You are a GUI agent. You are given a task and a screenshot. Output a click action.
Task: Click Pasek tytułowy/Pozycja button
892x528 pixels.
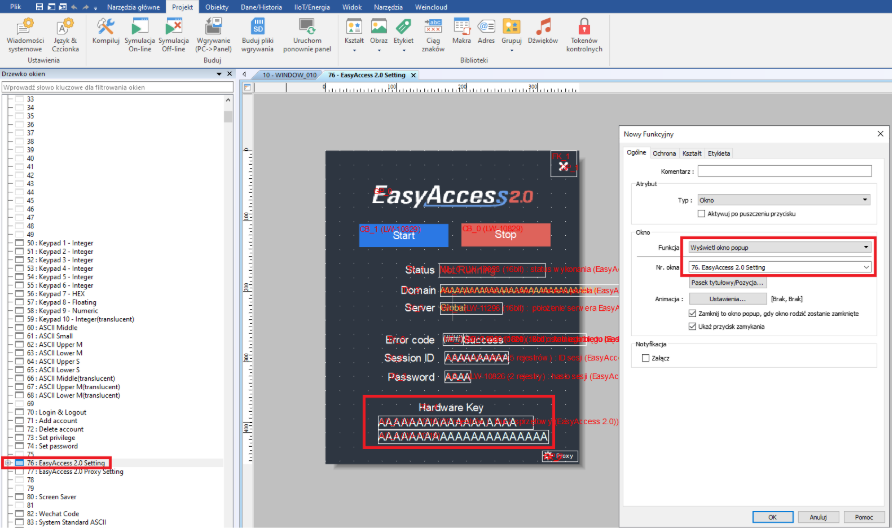[728, 283]
